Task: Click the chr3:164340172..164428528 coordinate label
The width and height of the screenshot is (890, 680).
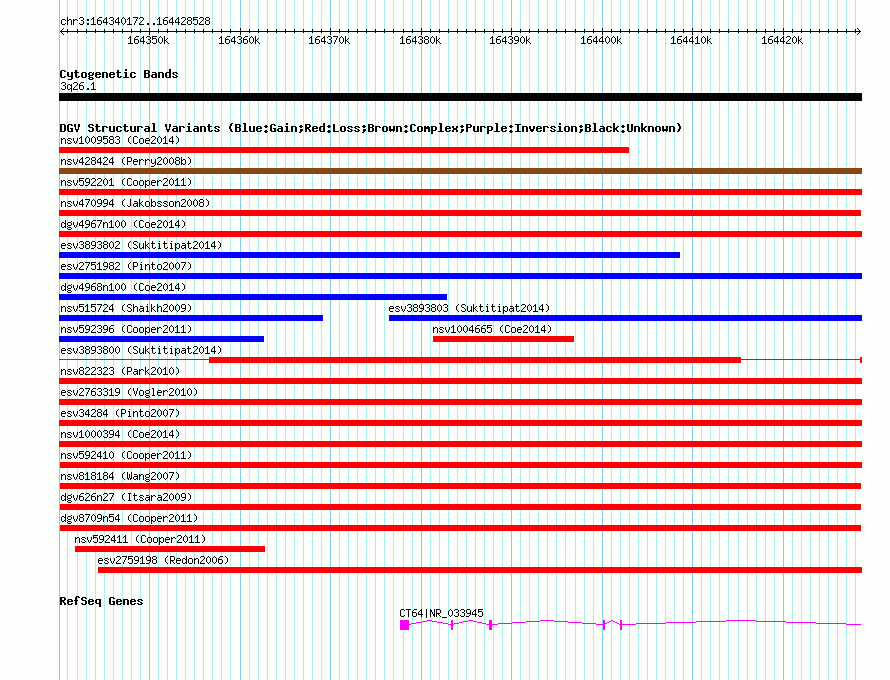Action: pos(135,21)
